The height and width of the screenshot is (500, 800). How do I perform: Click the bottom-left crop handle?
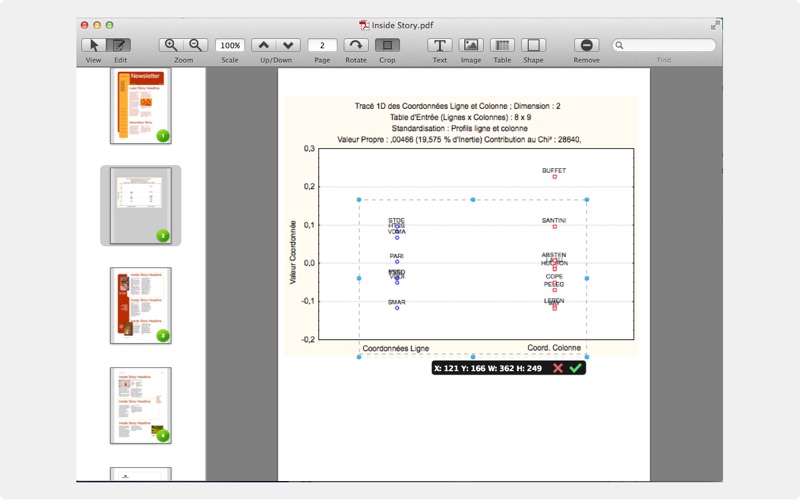coord(359,357)
